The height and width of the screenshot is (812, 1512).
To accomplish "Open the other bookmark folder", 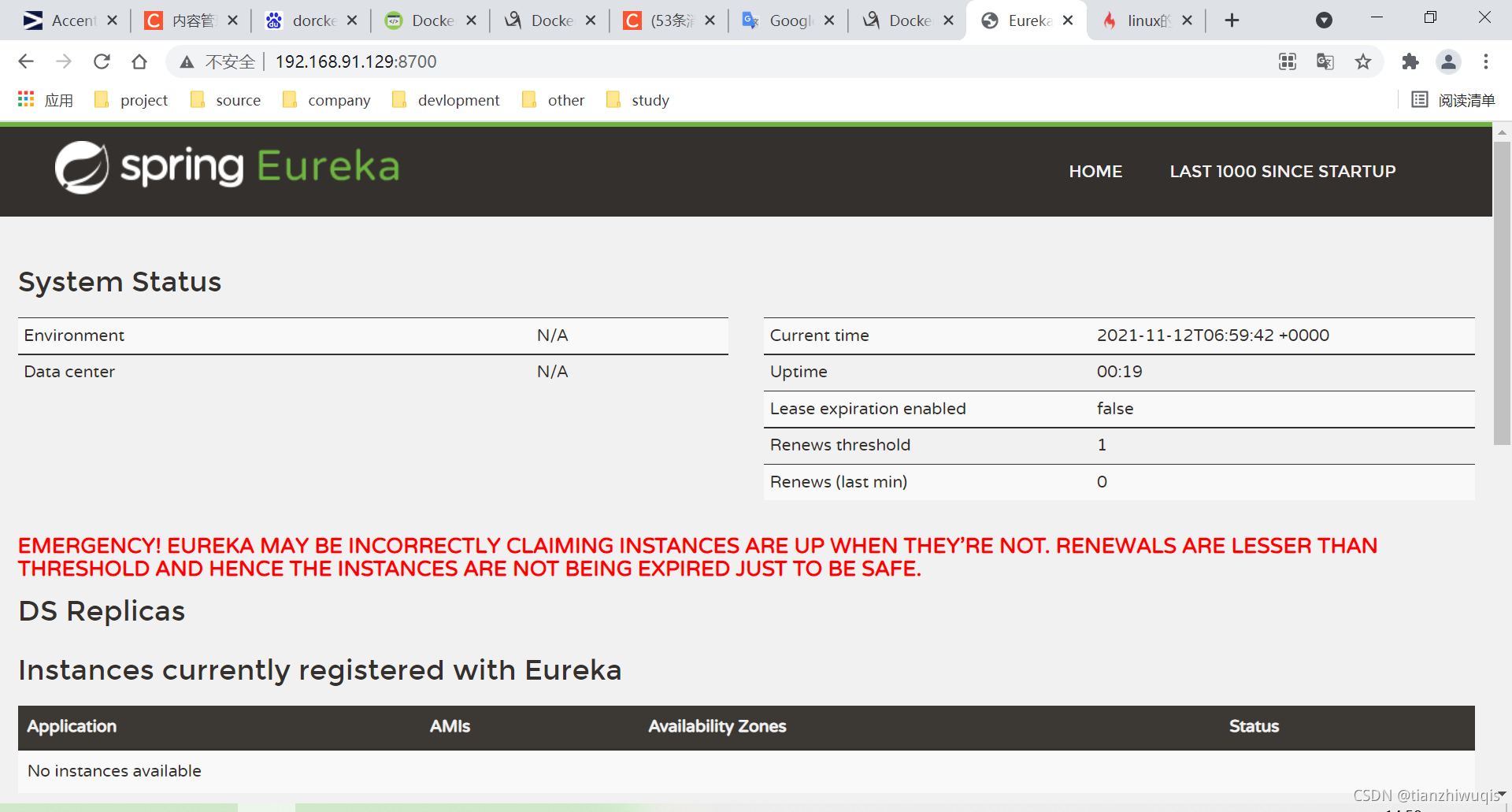I will click(553, 100).
